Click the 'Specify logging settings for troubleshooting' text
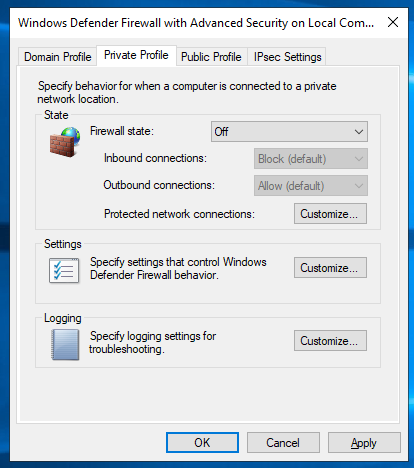 click(153, 342)
